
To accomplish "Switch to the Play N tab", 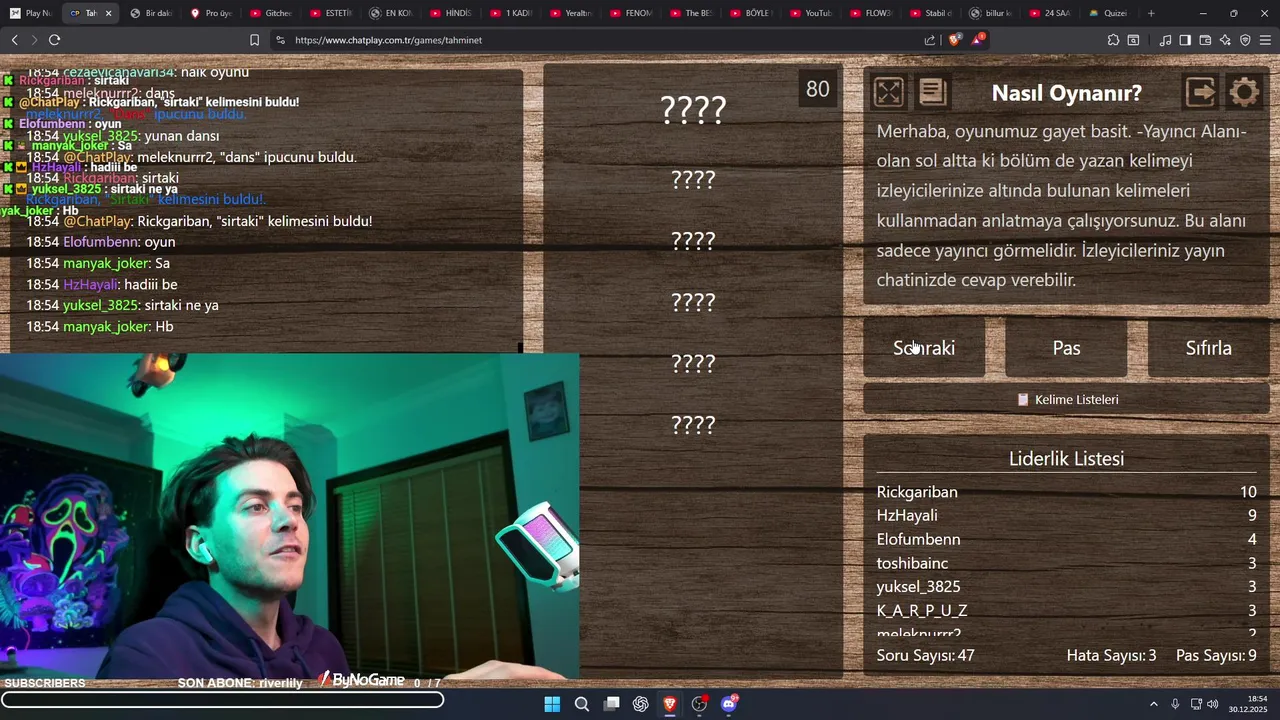I will (30, 13).
